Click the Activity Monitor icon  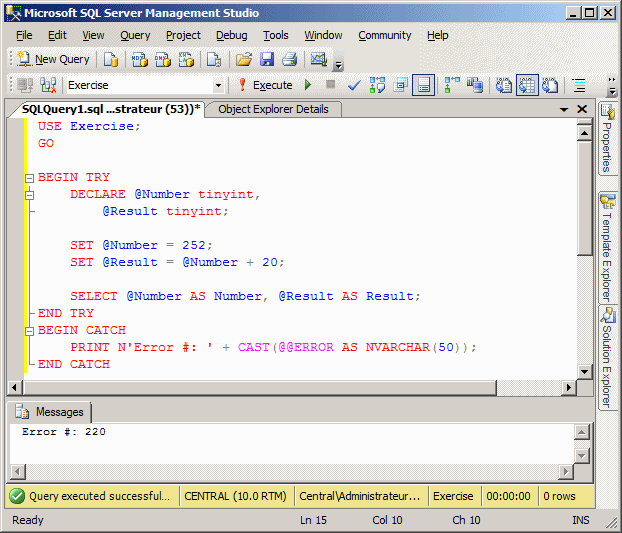(x=319, y=59)
